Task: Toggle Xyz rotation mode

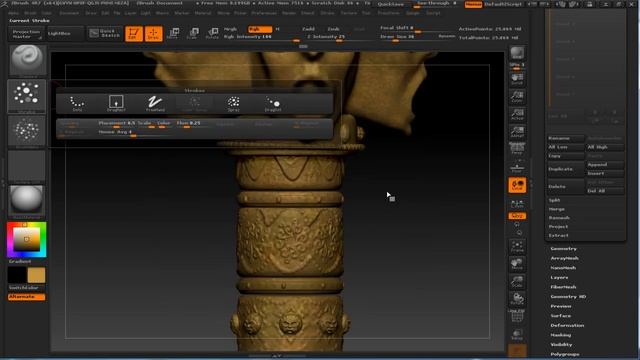Action: 517,216
